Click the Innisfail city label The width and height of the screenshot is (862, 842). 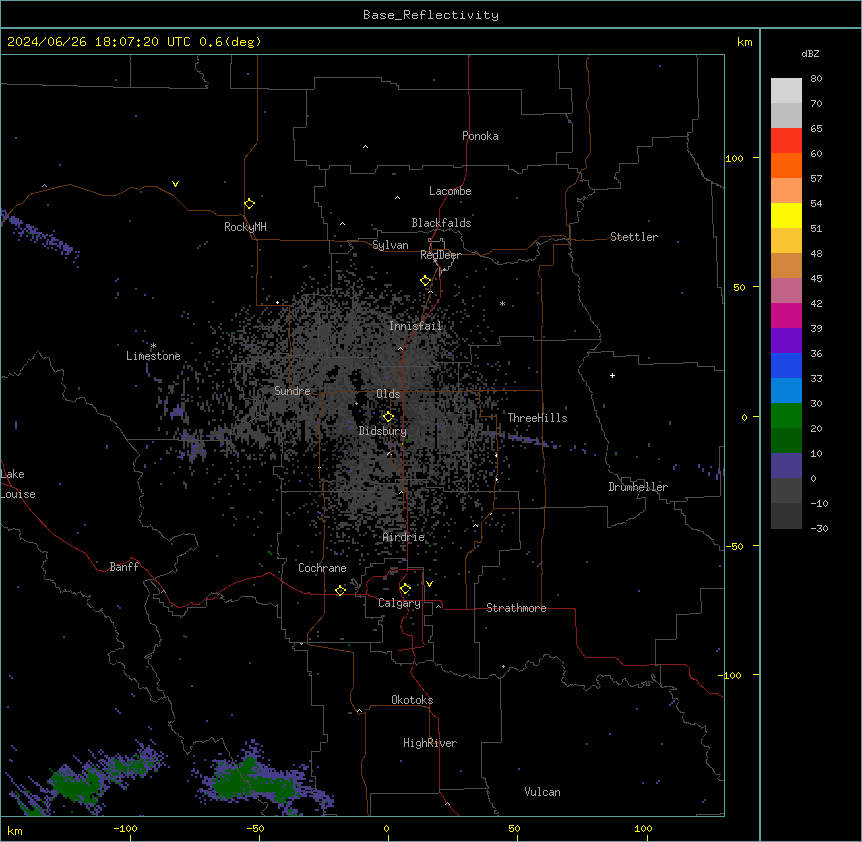tap(415, 326)
